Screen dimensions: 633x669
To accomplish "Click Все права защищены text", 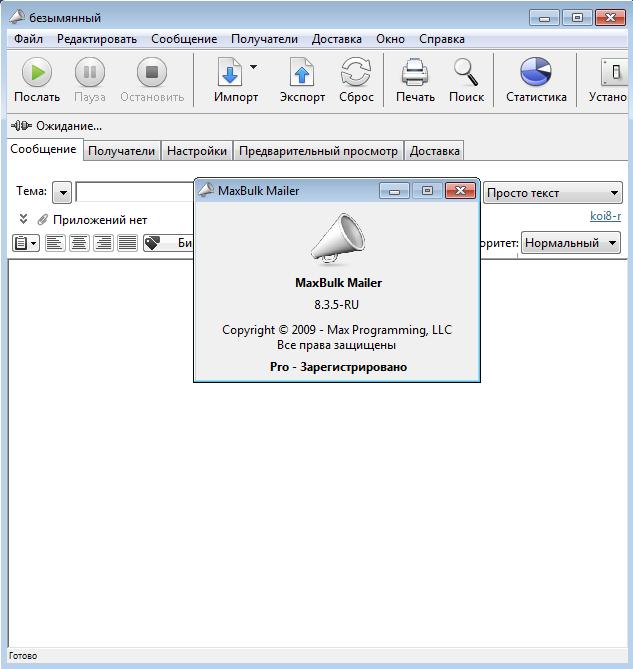I will click(337, 345).
